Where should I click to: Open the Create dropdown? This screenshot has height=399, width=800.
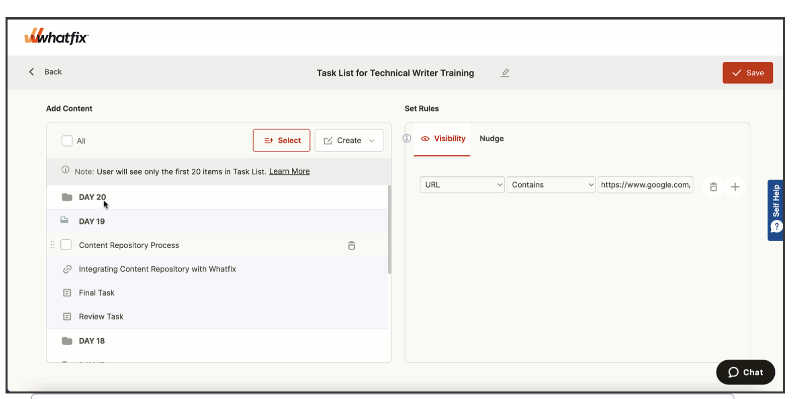pos(349,140)
